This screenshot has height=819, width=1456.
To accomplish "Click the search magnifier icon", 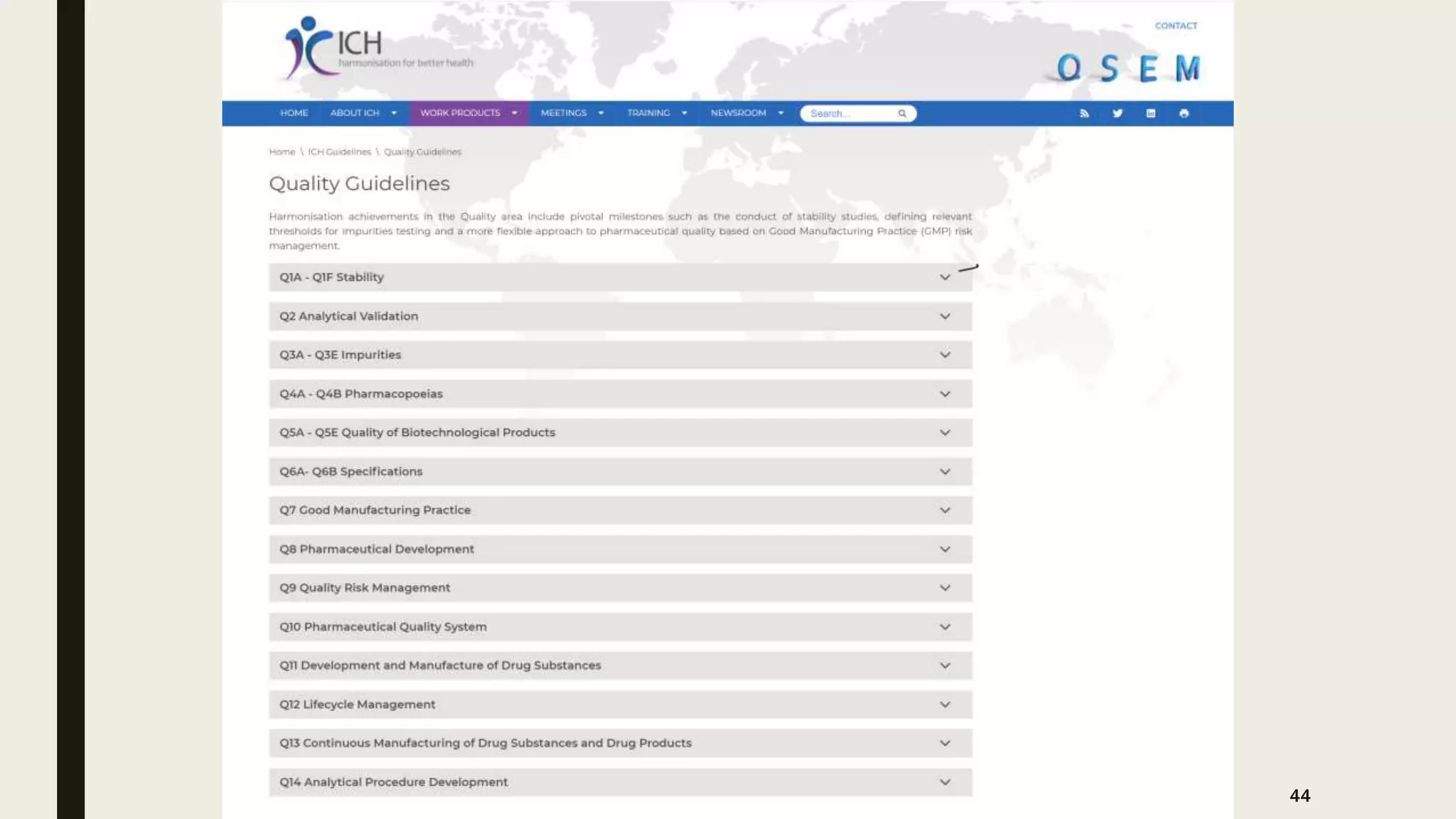I will [x=902, y=113].
